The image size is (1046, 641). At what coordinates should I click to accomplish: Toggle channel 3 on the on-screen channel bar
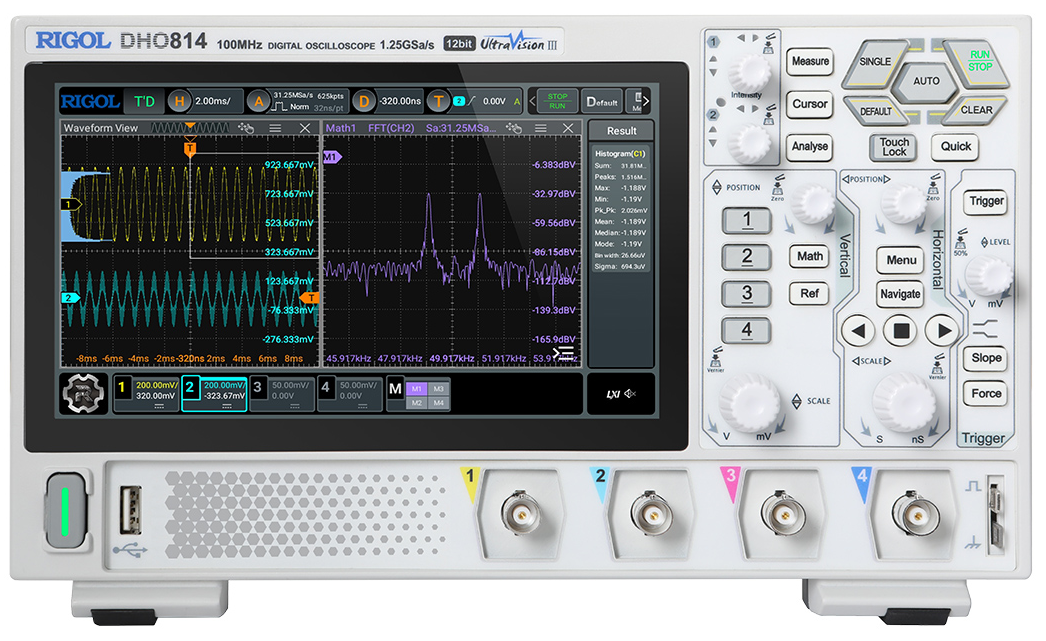pos(282,394)
